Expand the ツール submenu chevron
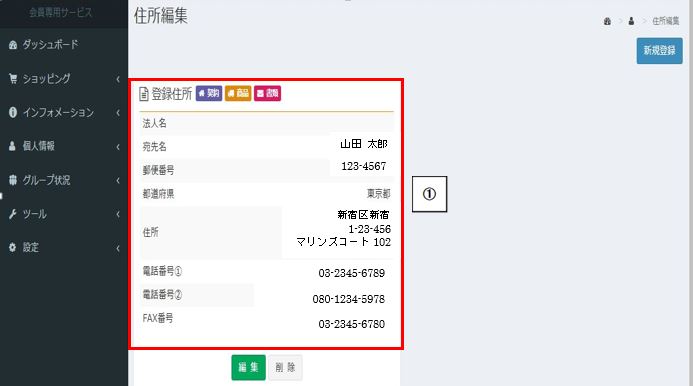693x386 pixels. coord(118,214)
